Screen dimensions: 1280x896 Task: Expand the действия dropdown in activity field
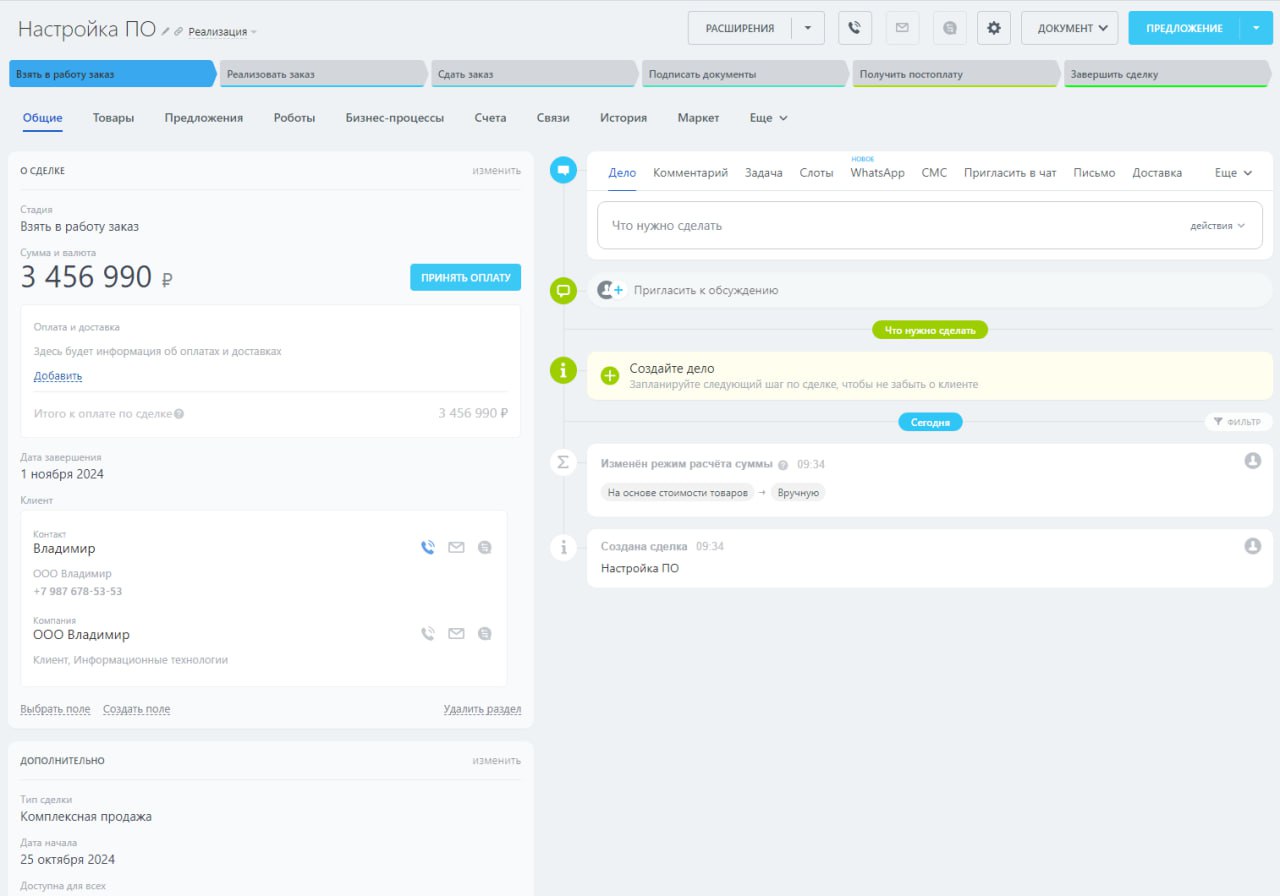(x=1217, y=226)
